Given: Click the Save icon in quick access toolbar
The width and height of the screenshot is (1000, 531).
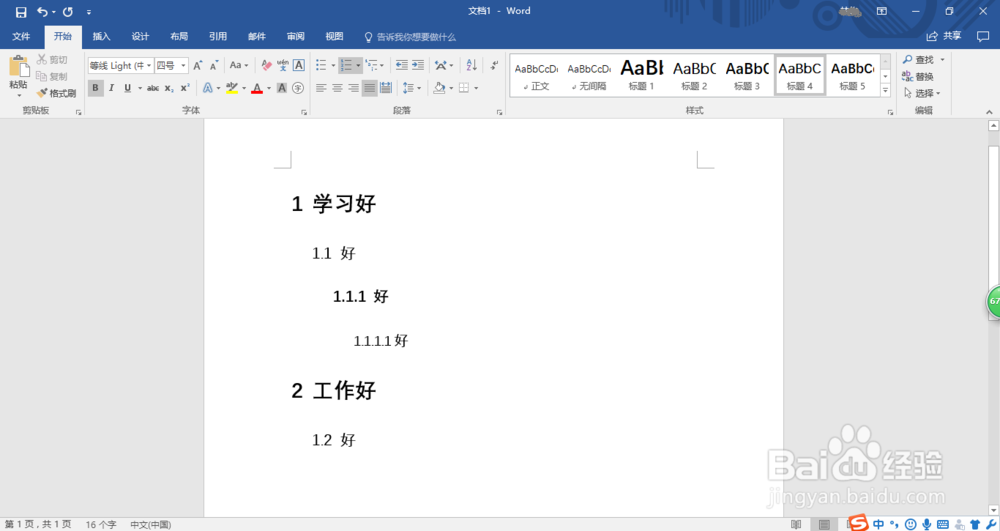Looking at the screenshot, I should click(x=21, y=12).
